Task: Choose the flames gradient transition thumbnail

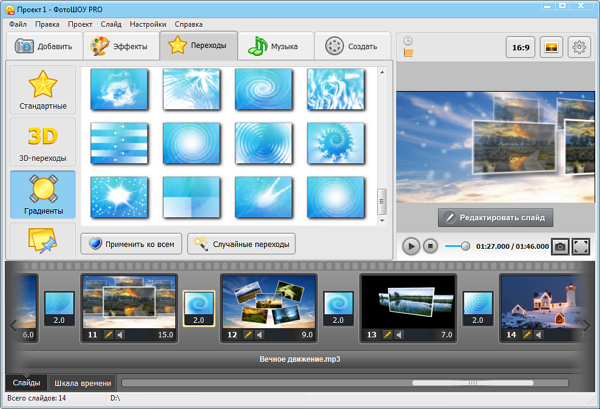Action: tap(336, 89)
